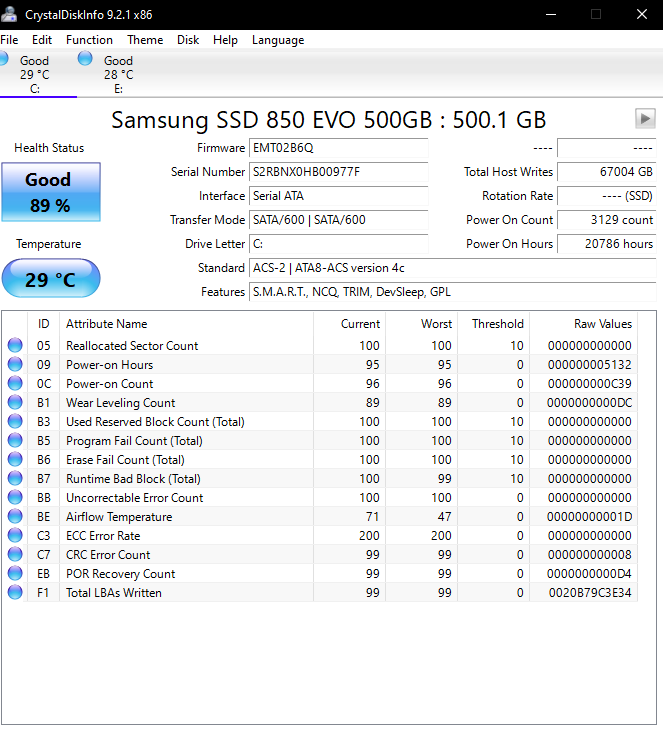Image resolution: width=663 pixels, height=731 pixels.
Task: Click the Firmware field EMT02B6Q
Action: pos(338,148)
